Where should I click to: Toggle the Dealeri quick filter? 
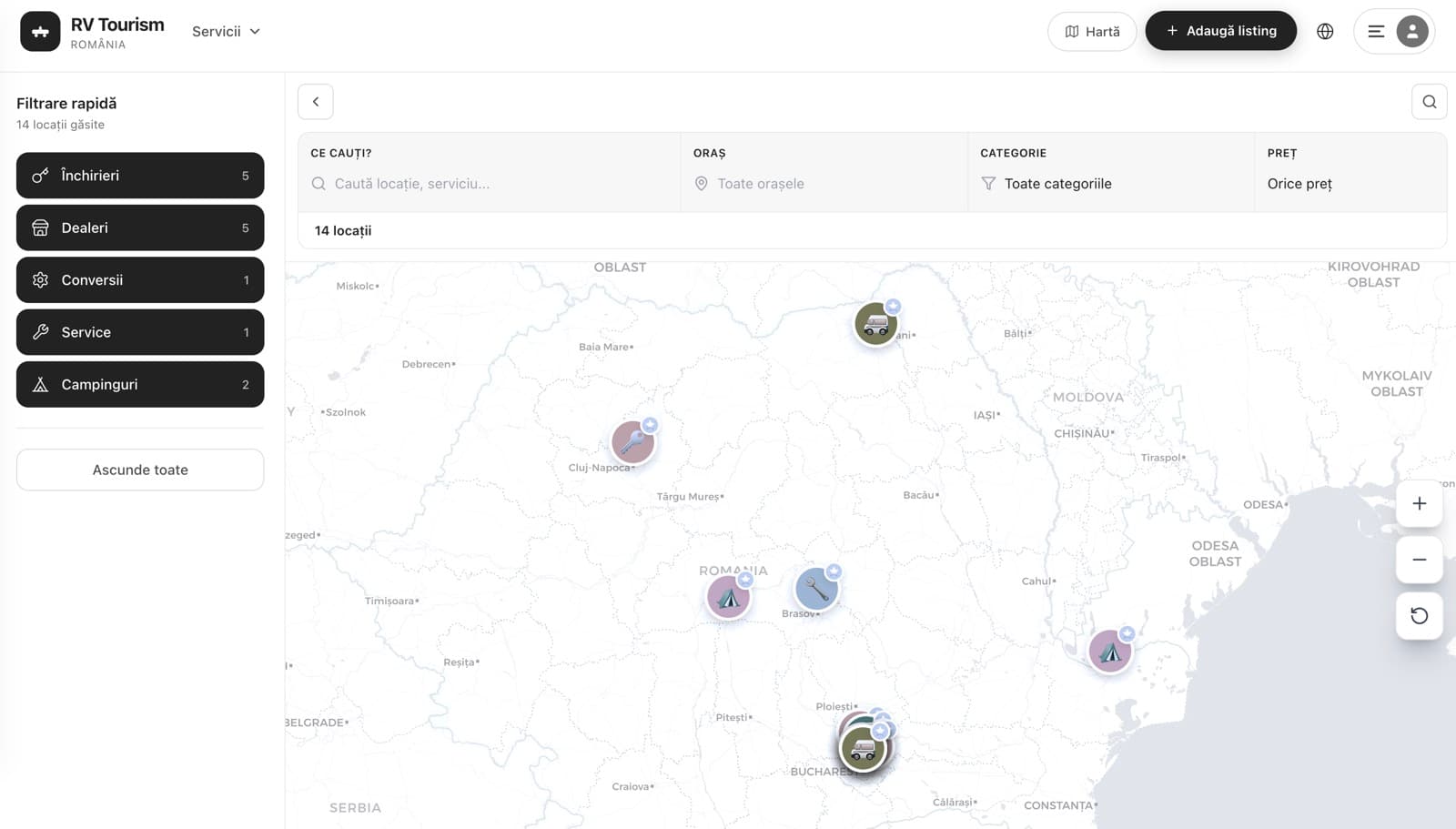pos(140,227)
